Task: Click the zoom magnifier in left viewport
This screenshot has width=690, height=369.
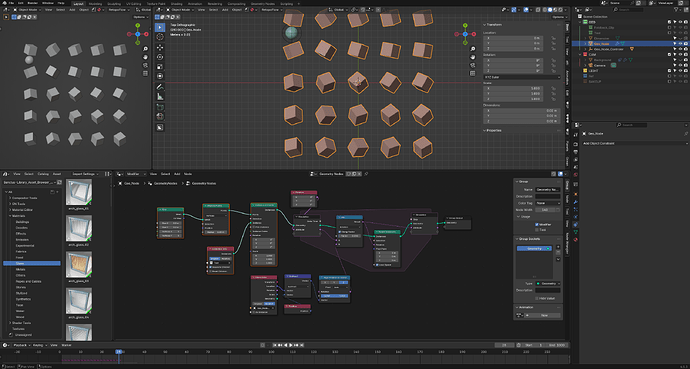Action: [x=145, y=49]
